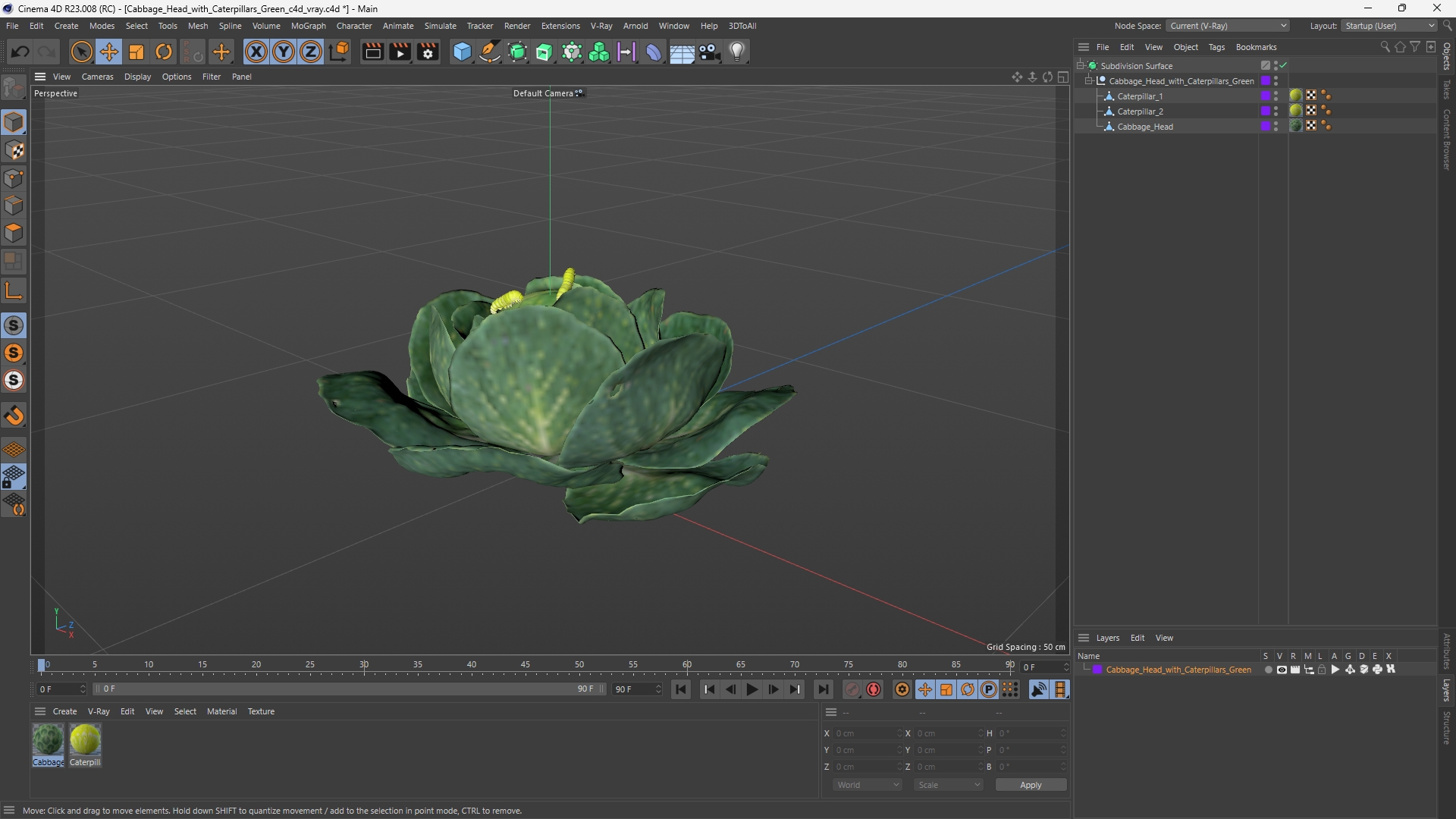Add a Cube primitive object
Screen dimensions: 1456x819
462,52
